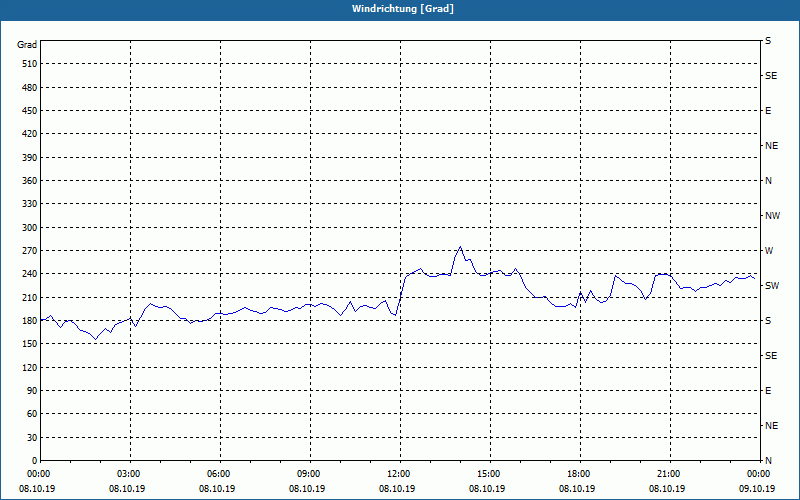Click the 'Windrichtung [Grad]' chart title
Image resolution: width=800 pixels, height=500 pixels.
coord(403,9)
